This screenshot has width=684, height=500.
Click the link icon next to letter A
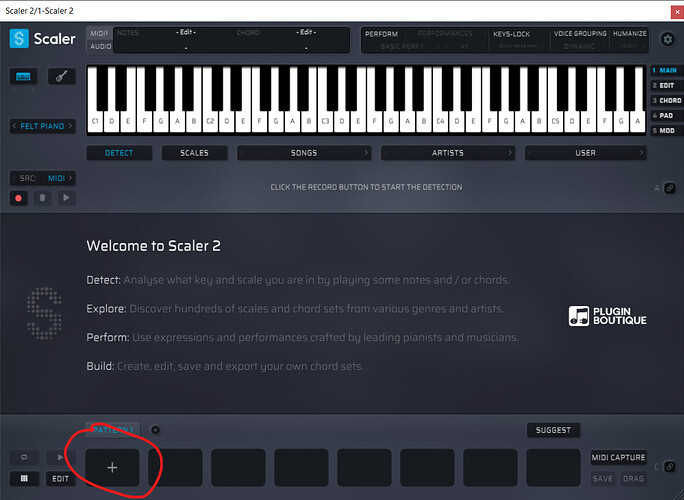[x=670, y=188]
